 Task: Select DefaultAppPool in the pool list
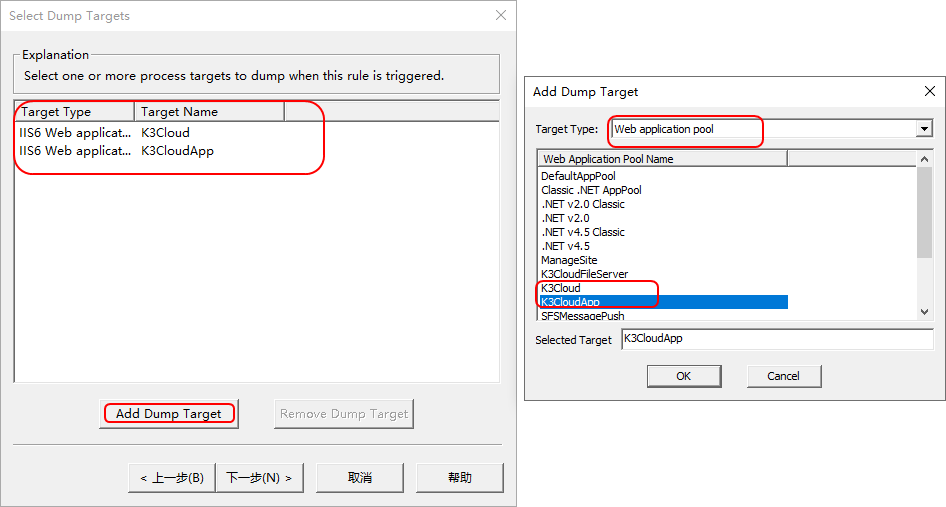(x=579, y=176)
